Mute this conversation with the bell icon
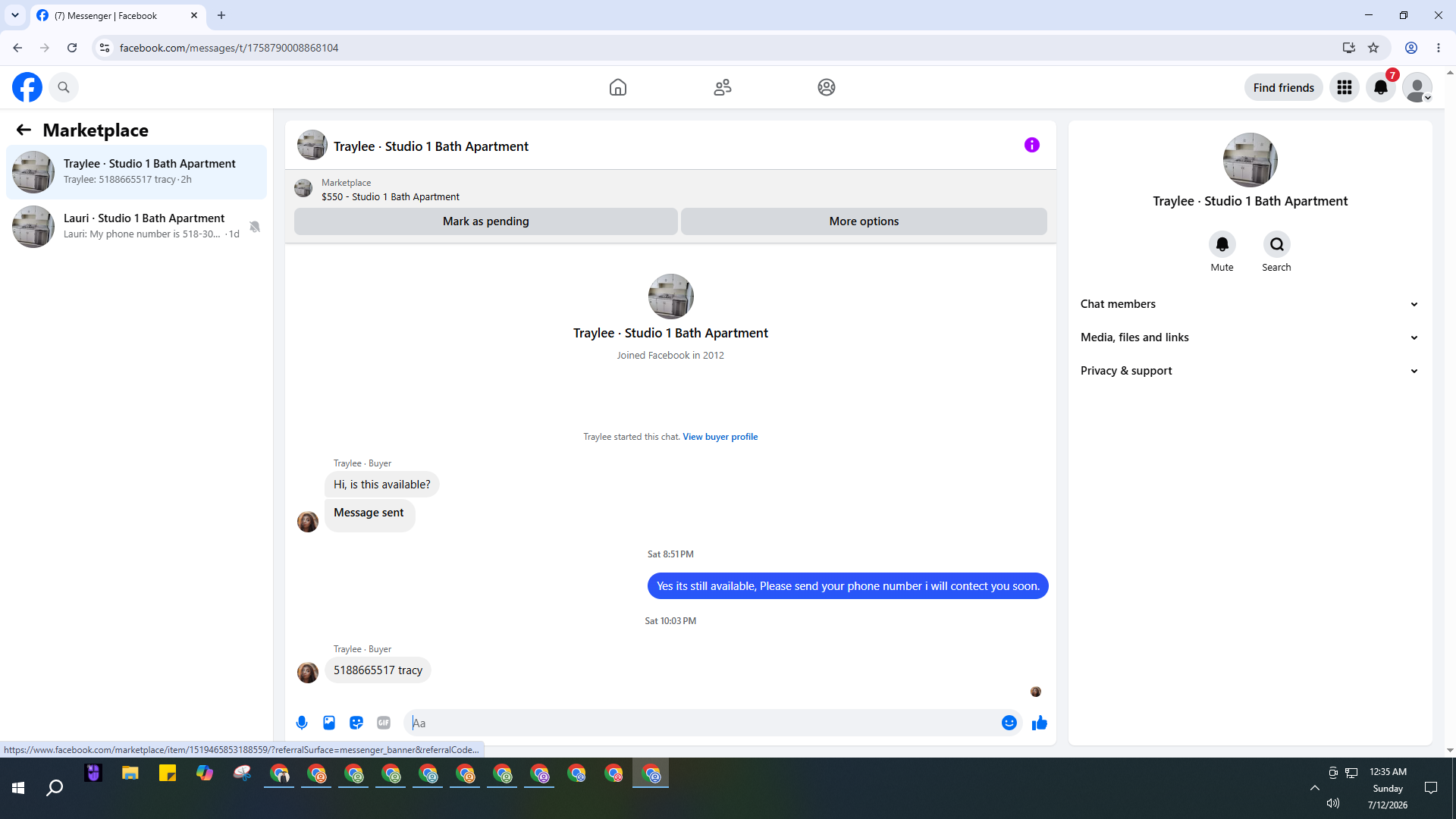The width and height of the screenshot is (1456, 819). [1222, 244]
